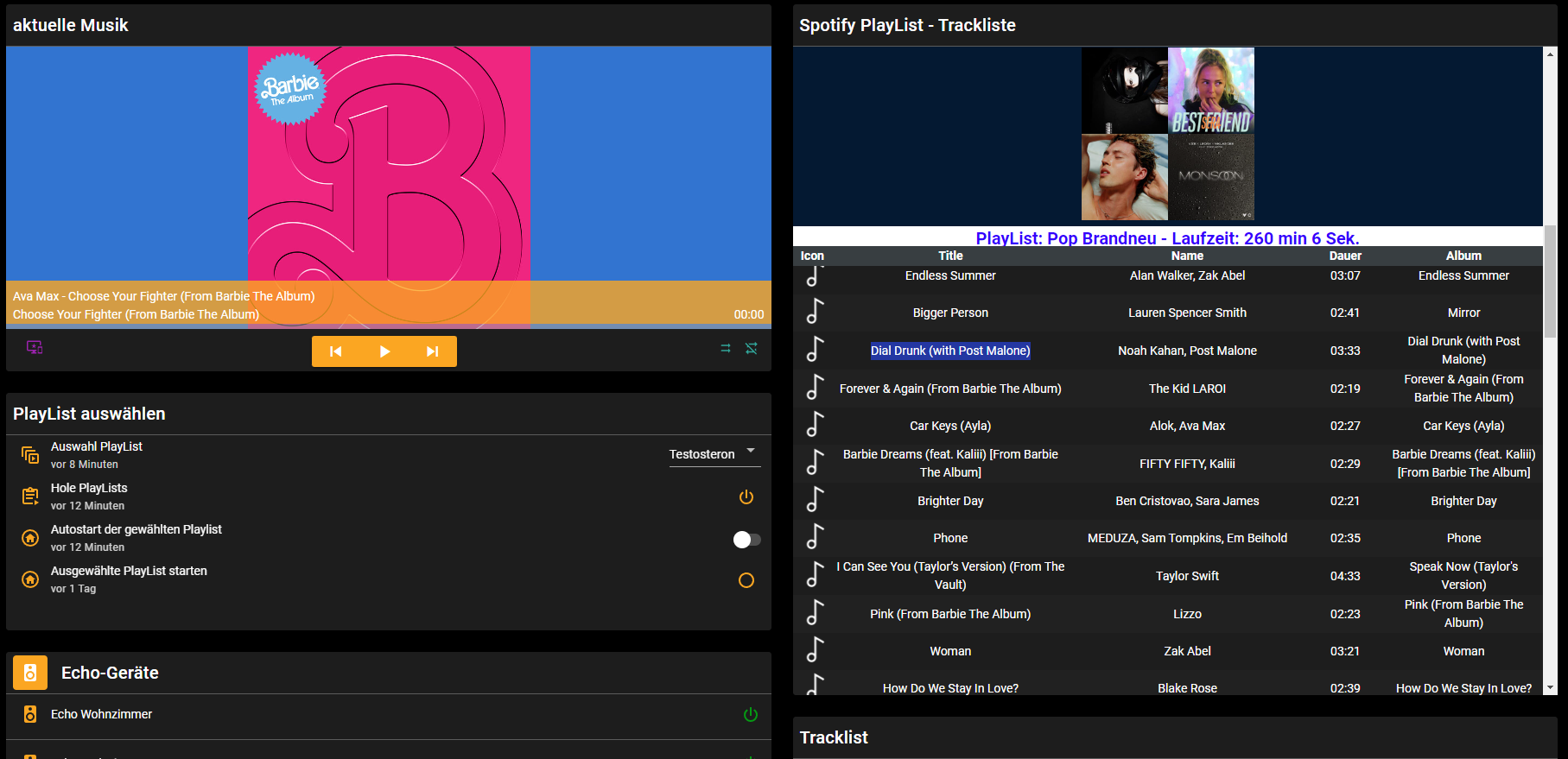The width and height of the screenshot is (1568, 759).
Task: Click the Hole PlayLists power button
Action: coord(746,497)
